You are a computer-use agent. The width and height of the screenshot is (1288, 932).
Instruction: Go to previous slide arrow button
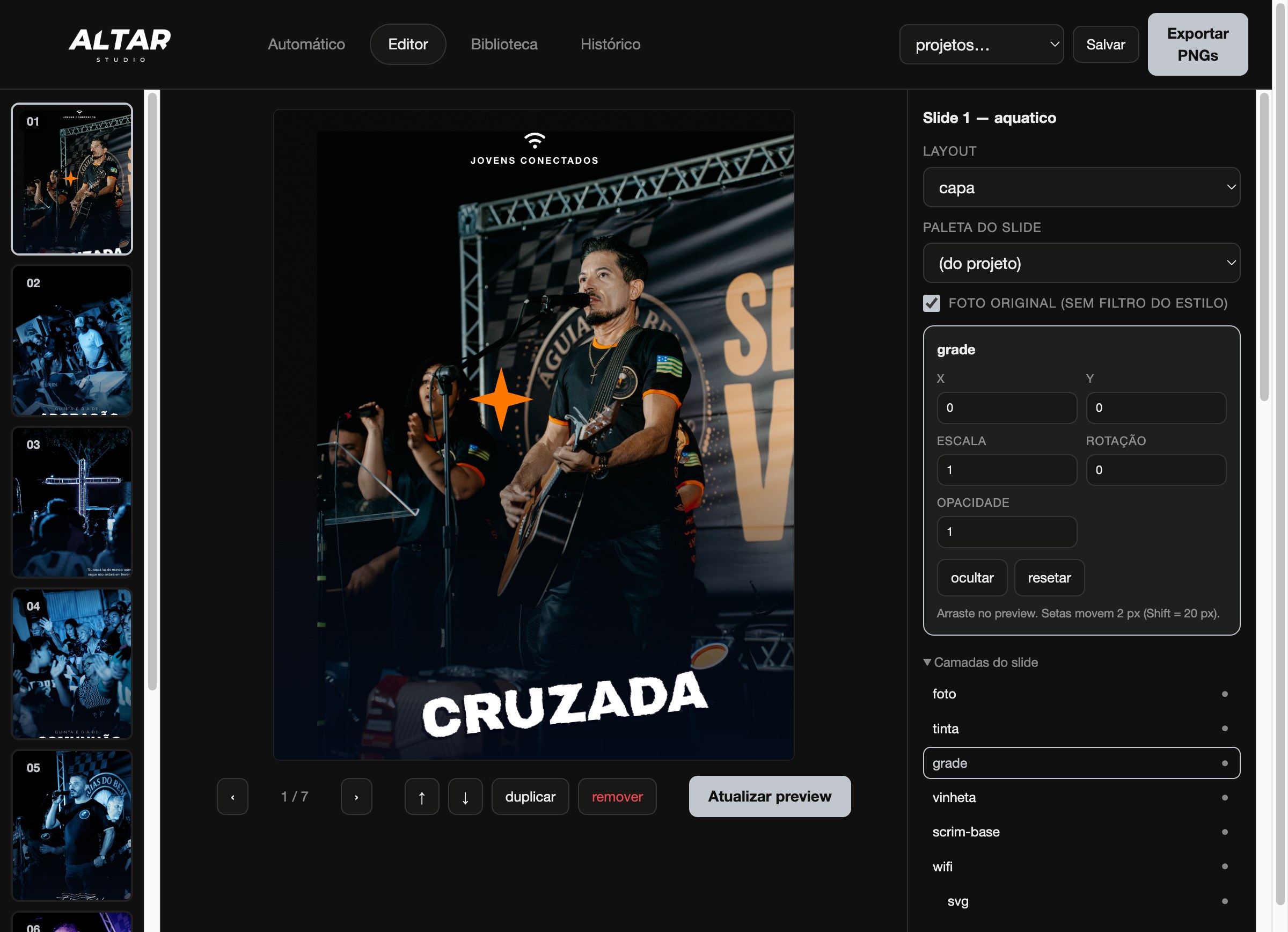pyautogui.click(x=232, y=796)
